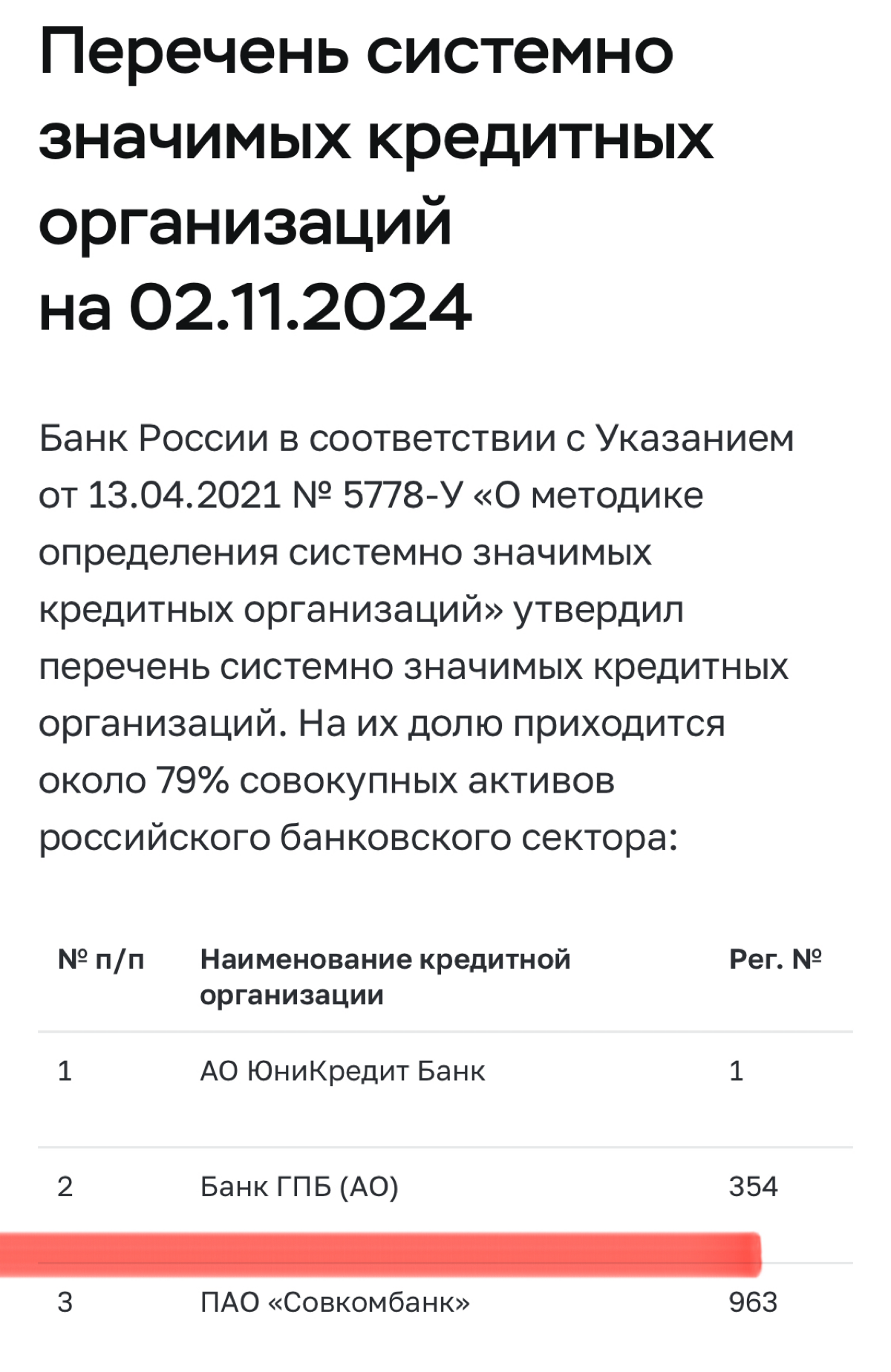Image resolution: width=891 pixels, height=1372 pixels.
Task: Click registration number 1 for ЮниКредит
Action: [x=736, y=1070]
